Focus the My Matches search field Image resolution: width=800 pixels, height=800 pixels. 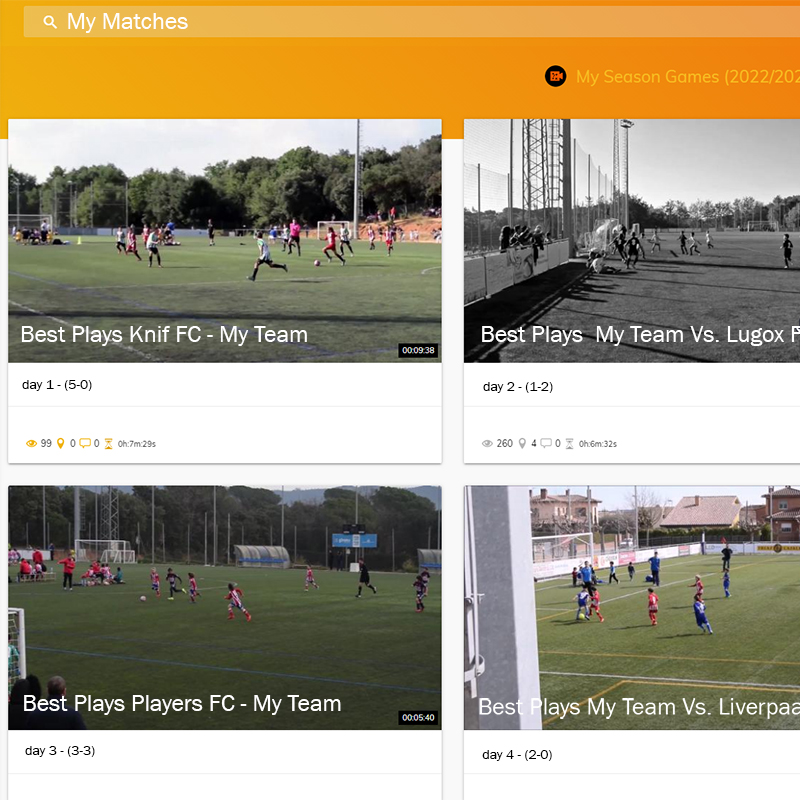pyautogui.click(x=400, y=22)
